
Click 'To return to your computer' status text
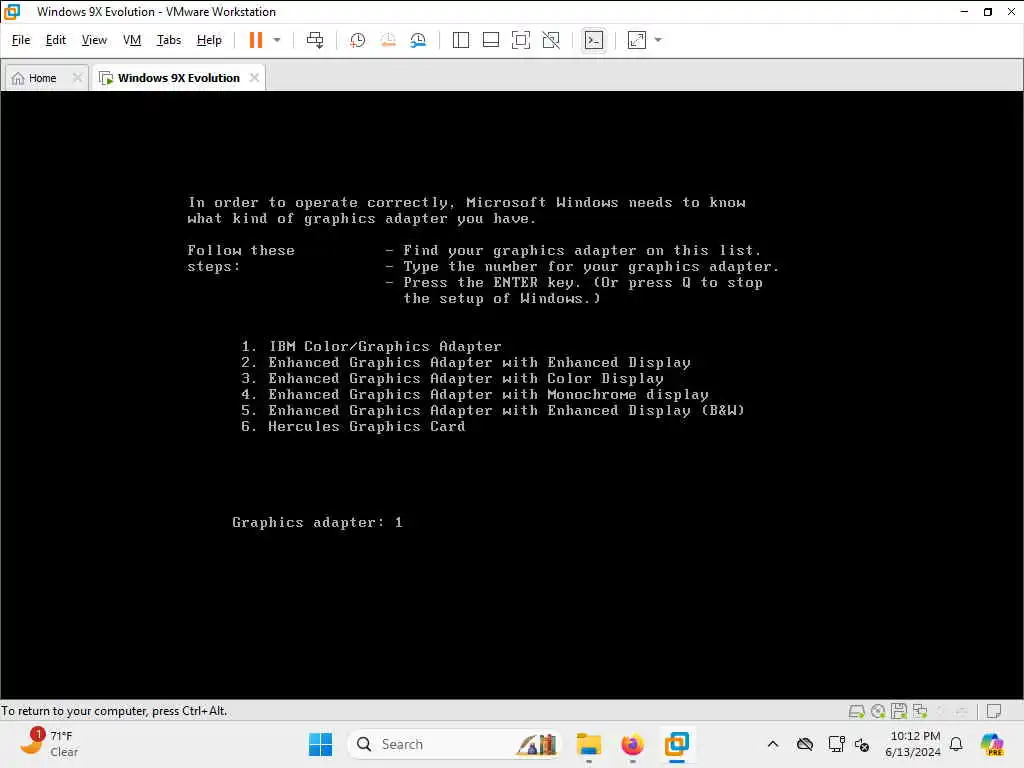point(114,711)
